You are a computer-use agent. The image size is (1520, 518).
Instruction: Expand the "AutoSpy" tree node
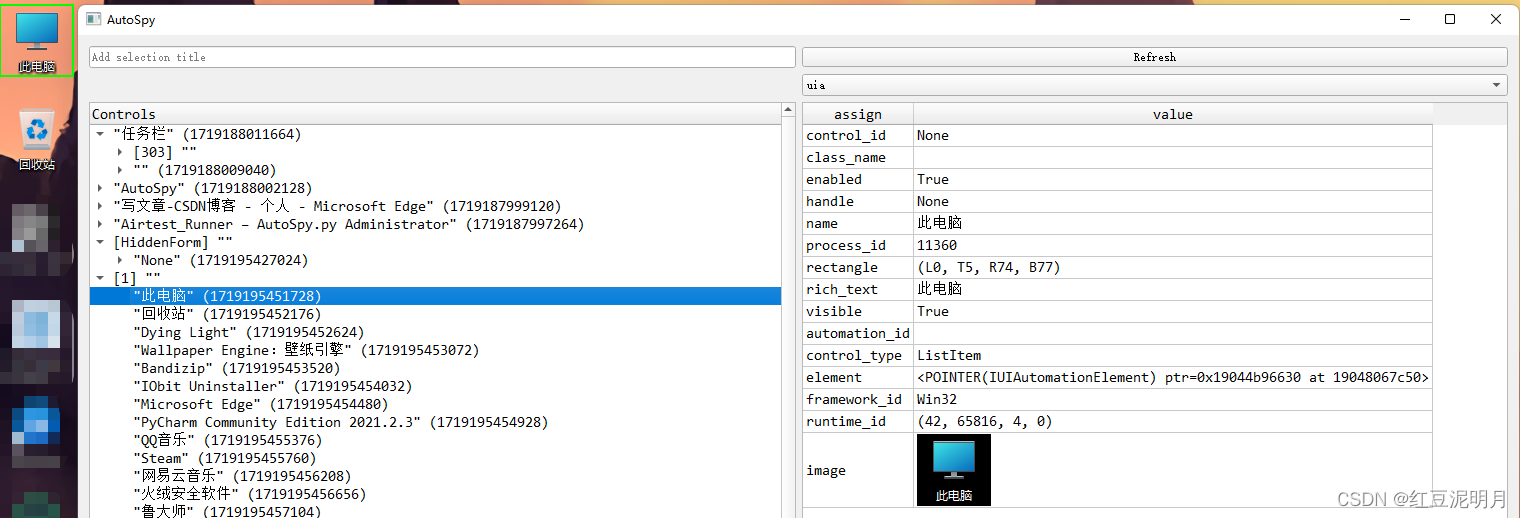point(101,188)
